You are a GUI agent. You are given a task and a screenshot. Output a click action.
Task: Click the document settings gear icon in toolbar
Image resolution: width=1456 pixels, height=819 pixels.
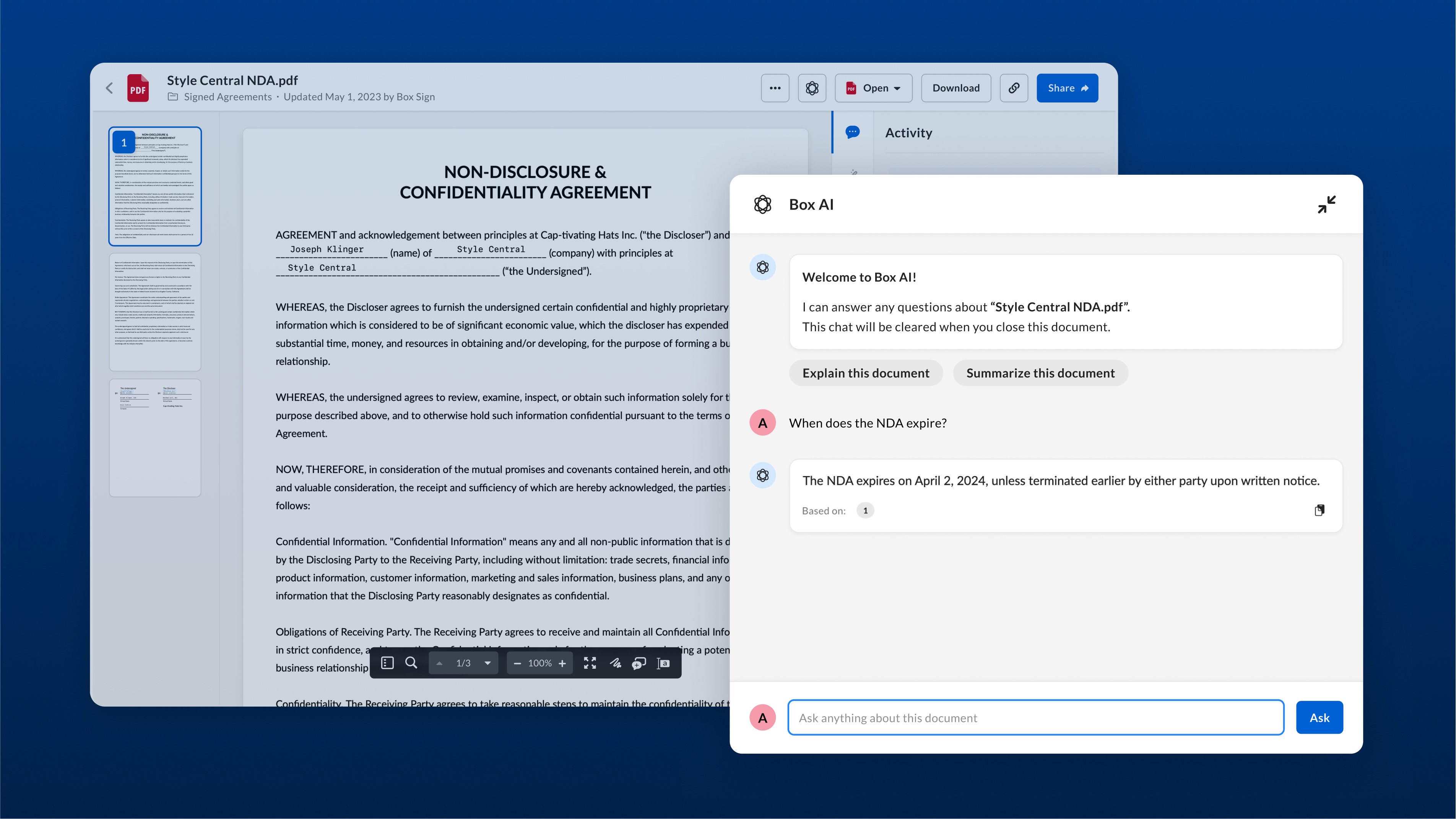point(812,88)
